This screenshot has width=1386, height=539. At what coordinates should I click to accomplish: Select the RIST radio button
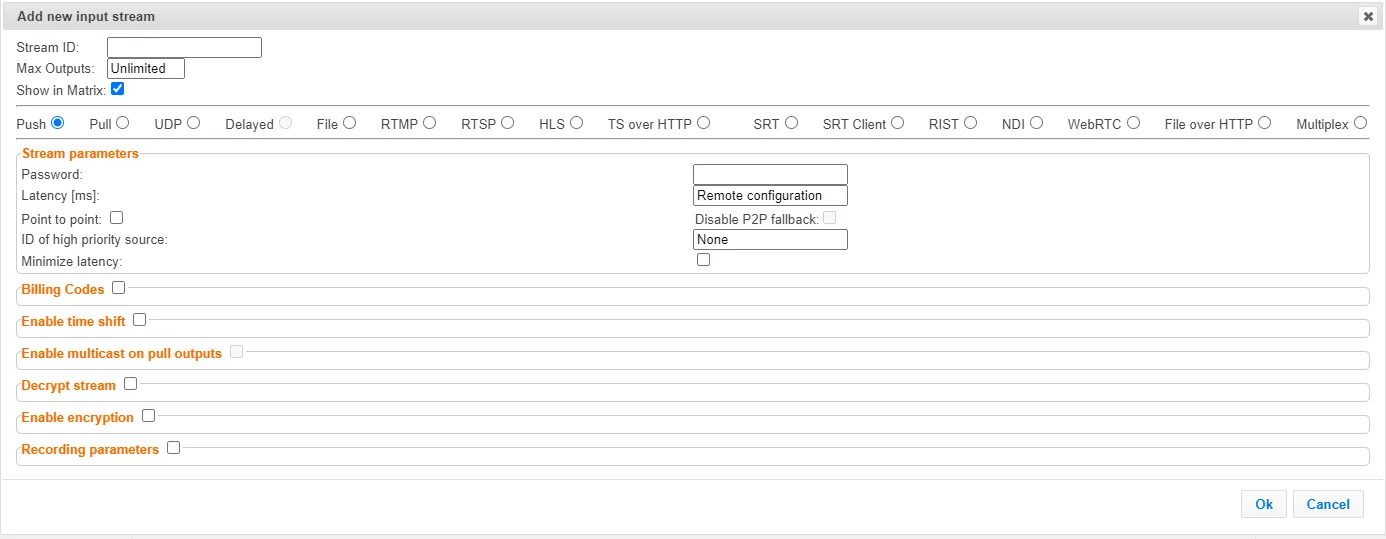tap(970, 123)
